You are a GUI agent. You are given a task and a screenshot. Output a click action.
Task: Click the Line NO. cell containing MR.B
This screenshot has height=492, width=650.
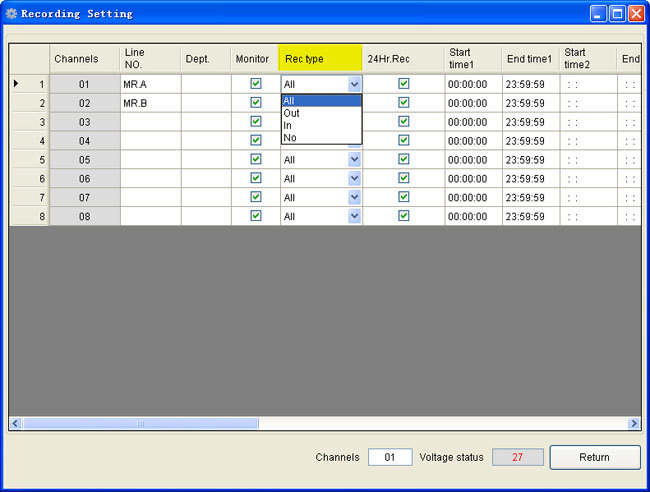[x=150, y=103]
